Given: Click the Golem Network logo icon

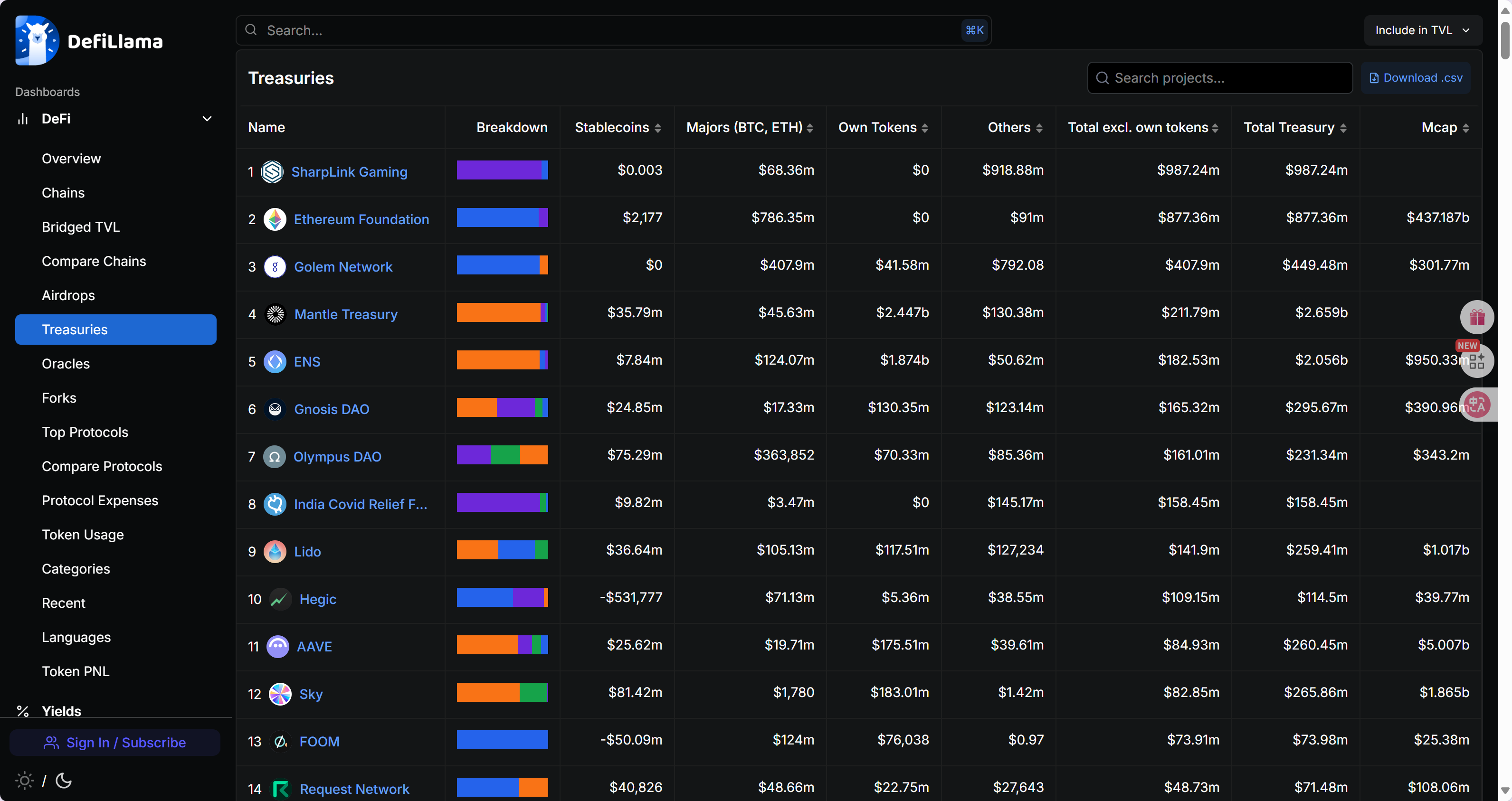Looking at the screenshot, I should (275, 266).
